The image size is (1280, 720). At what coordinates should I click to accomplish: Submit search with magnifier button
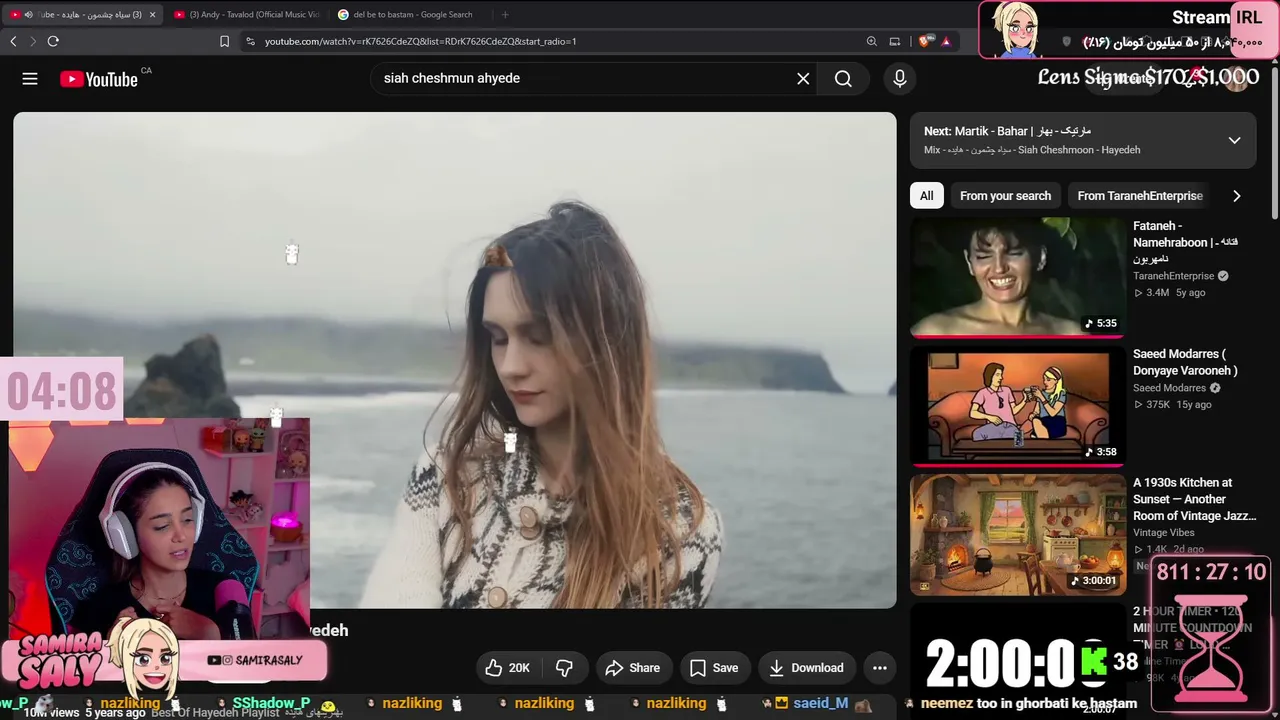pyautogui.click(x=843, y=78)
